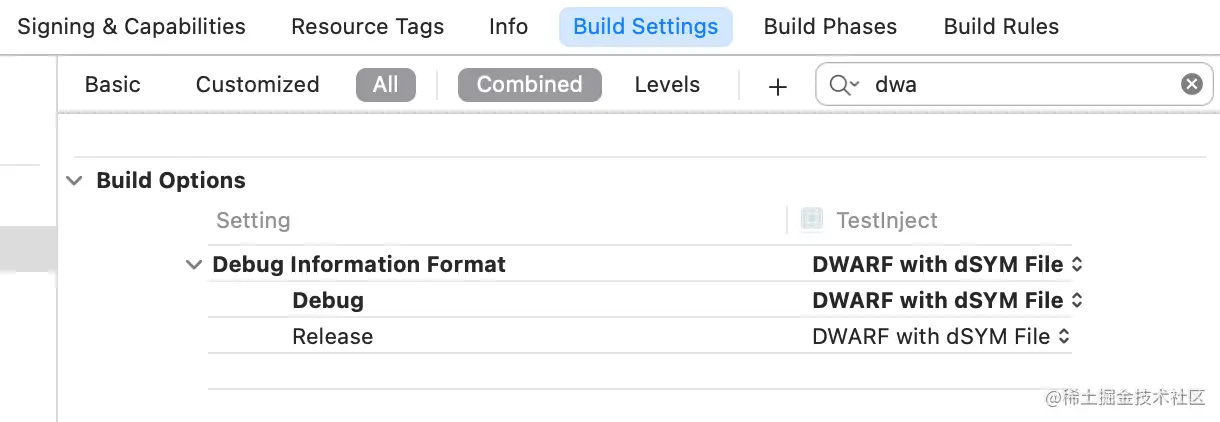This screenshot has height=422, width=1220.
Task: Show All build settings
Action: (x=385, y=85)
